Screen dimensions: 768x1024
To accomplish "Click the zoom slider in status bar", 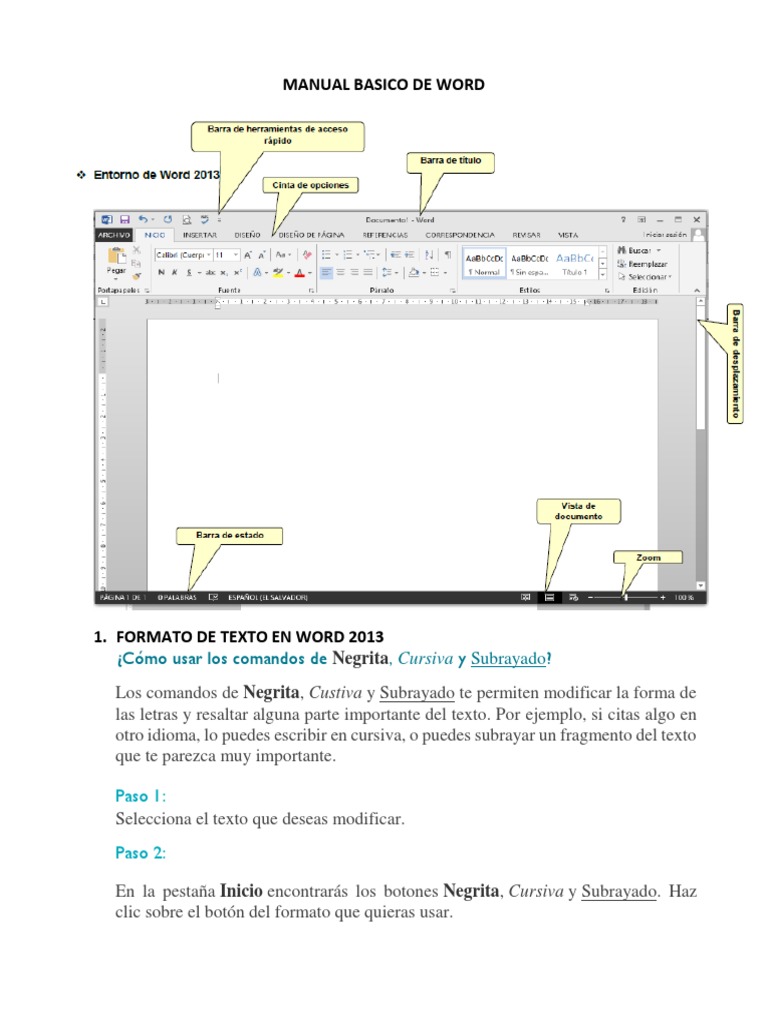I will 625,598.
